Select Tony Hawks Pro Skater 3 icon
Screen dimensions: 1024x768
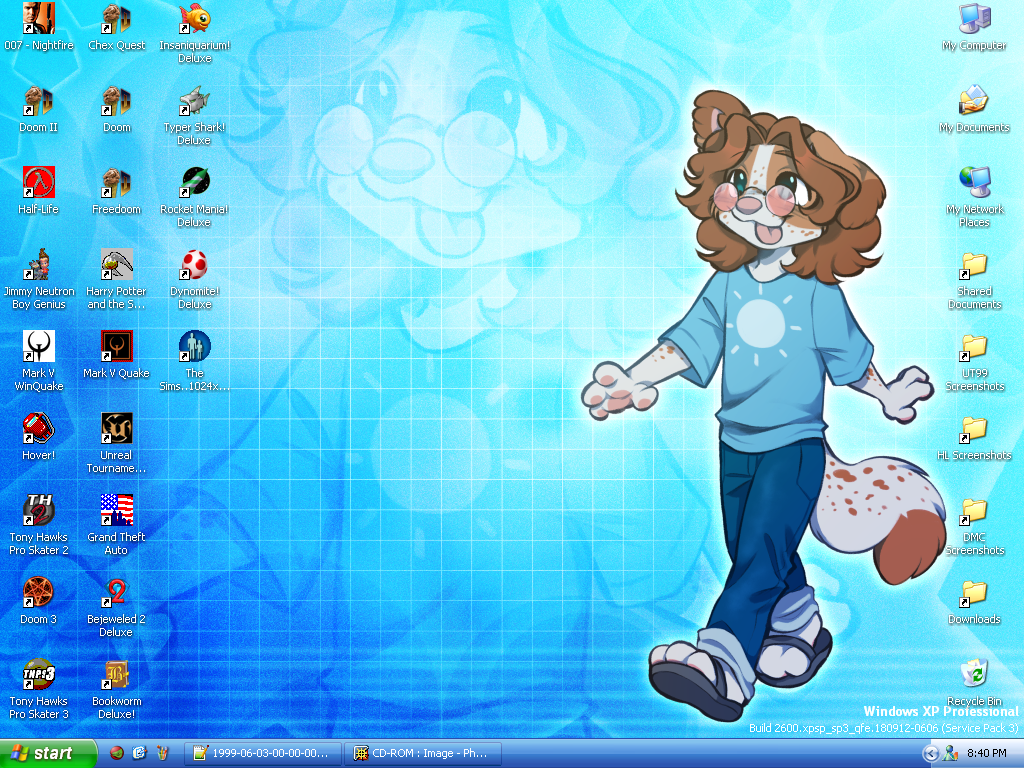tap(39, 675)
